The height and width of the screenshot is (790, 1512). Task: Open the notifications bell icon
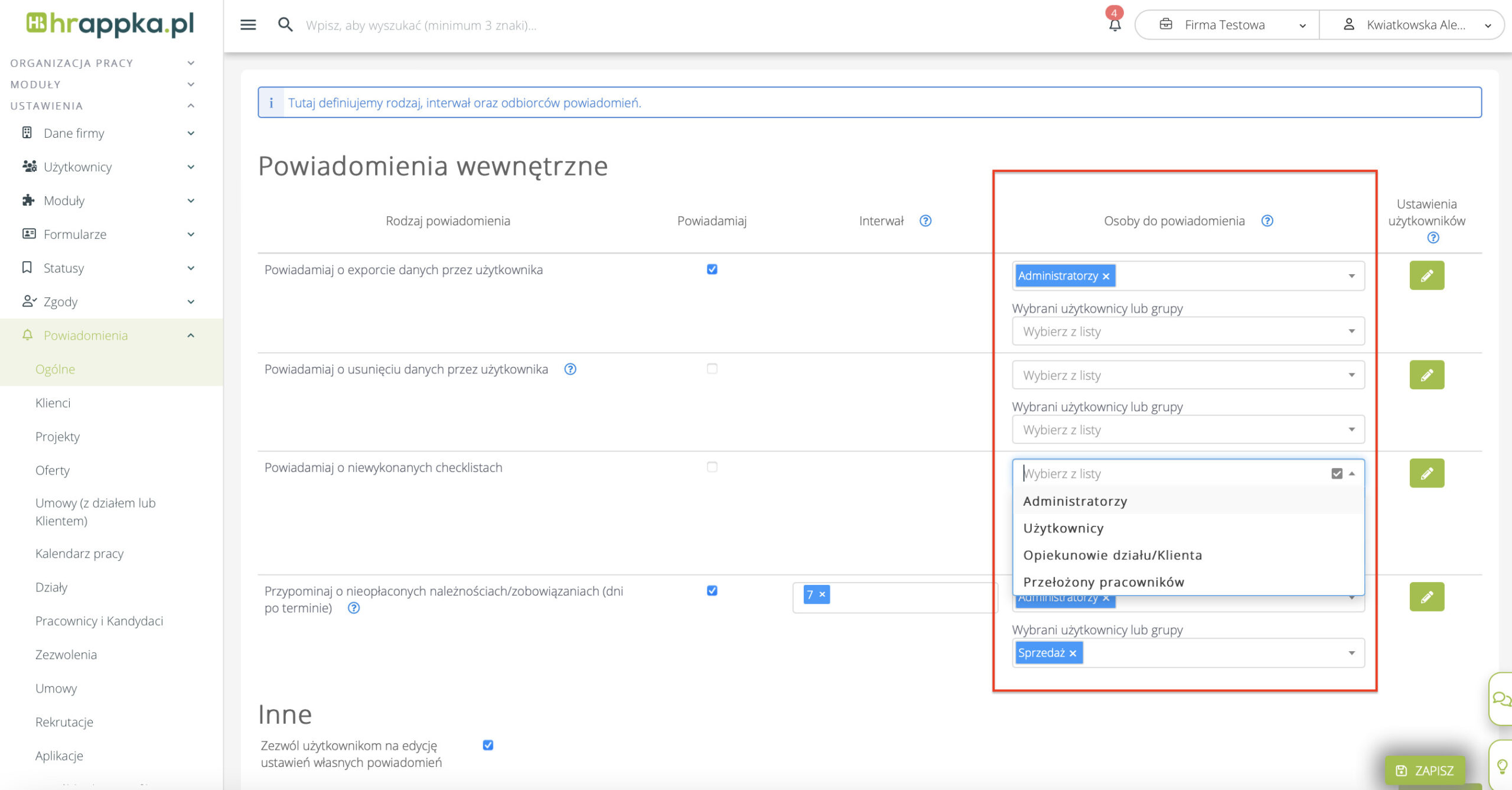pos(1115,25)
